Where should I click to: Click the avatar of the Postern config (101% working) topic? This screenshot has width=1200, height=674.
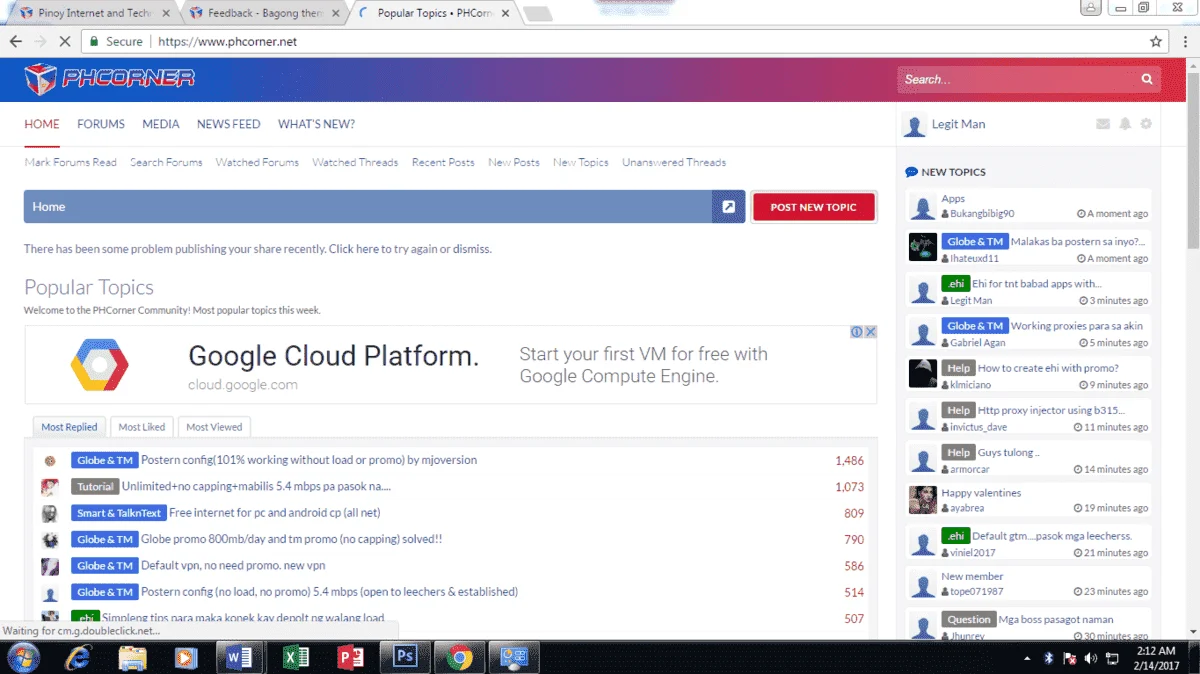[49, 461]
